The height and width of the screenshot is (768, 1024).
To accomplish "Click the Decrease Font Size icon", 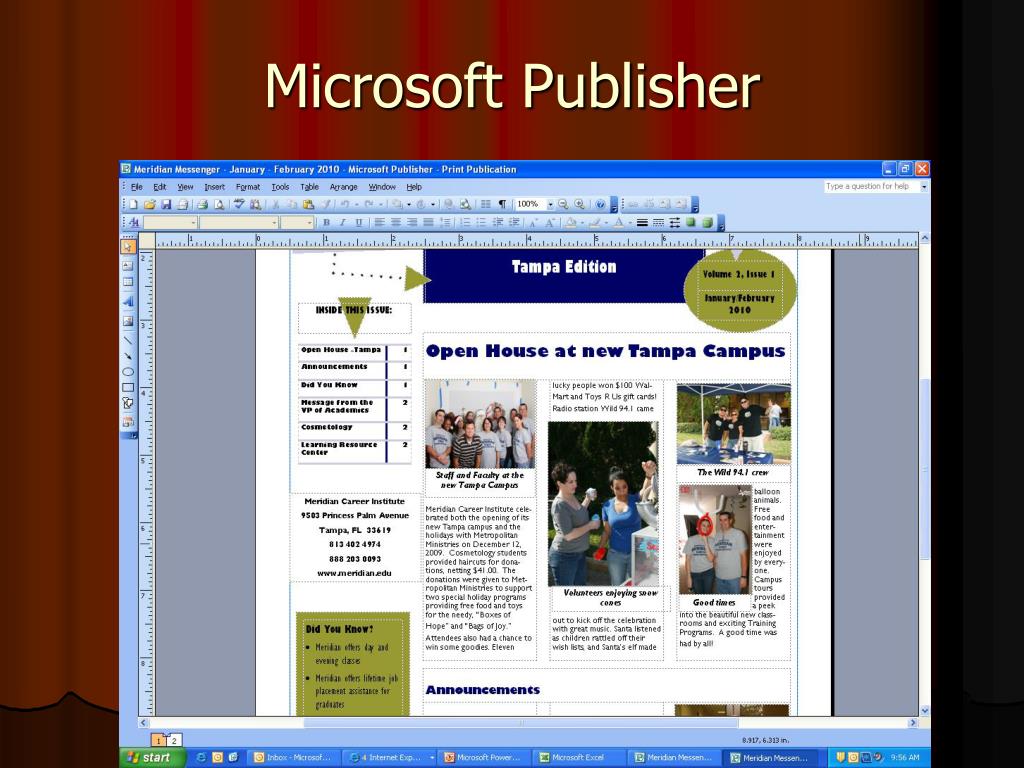I will 534,223.
